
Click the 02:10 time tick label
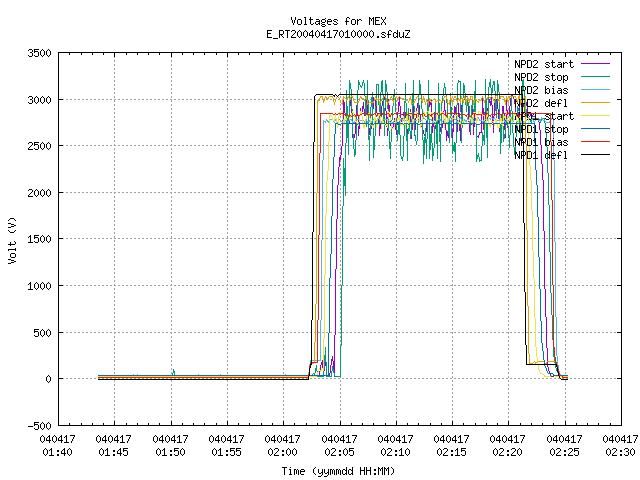(395, 452)
